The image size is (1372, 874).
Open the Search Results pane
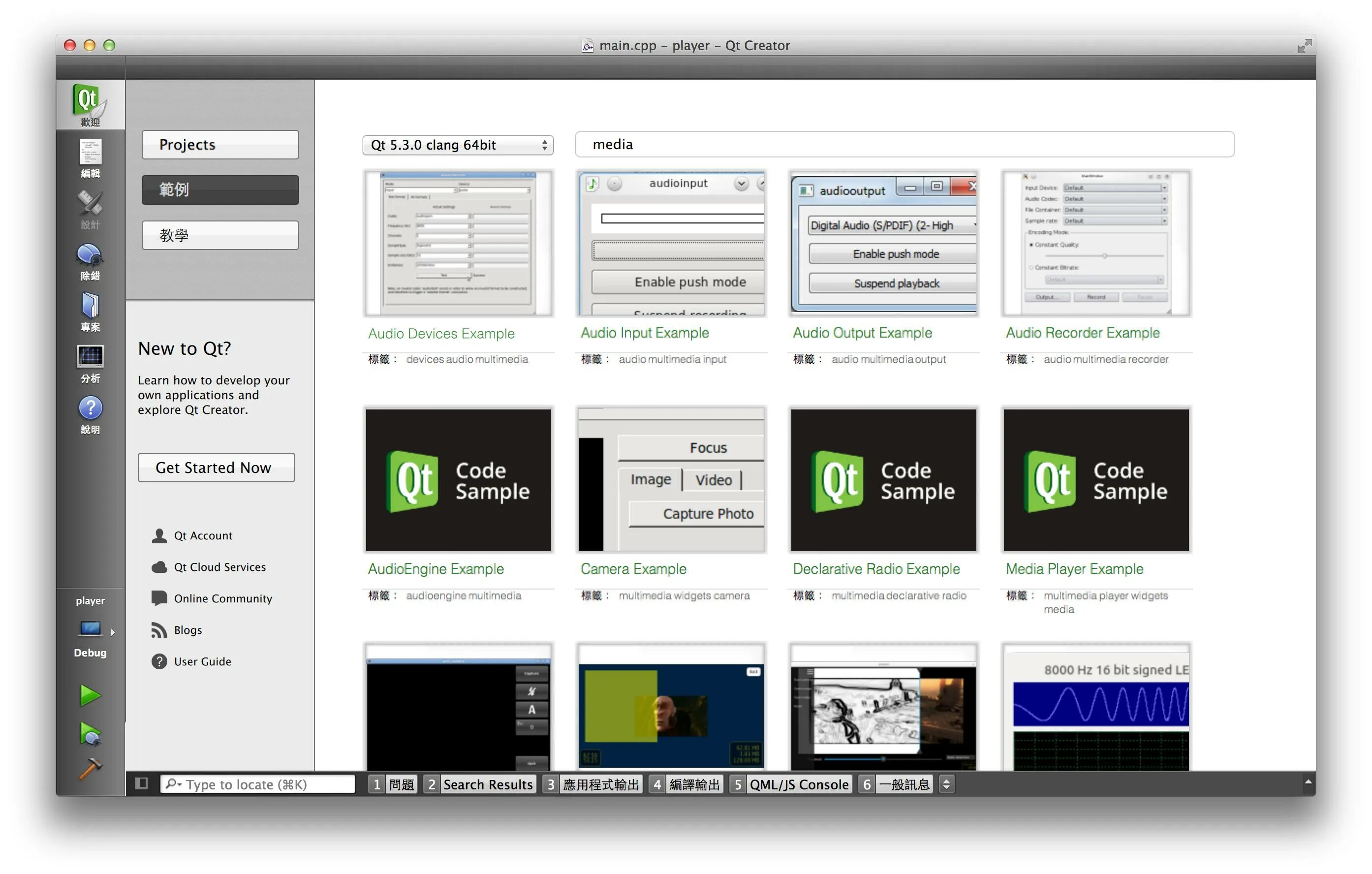(480, 784)
